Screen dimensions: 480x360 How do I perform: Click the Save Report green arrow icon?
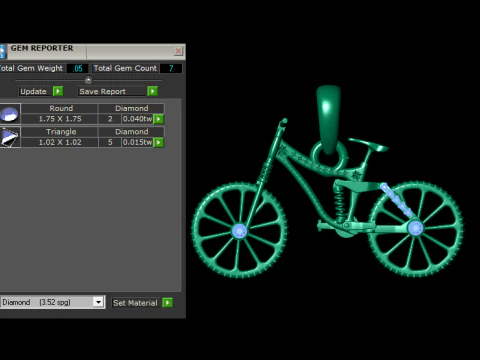152,91
